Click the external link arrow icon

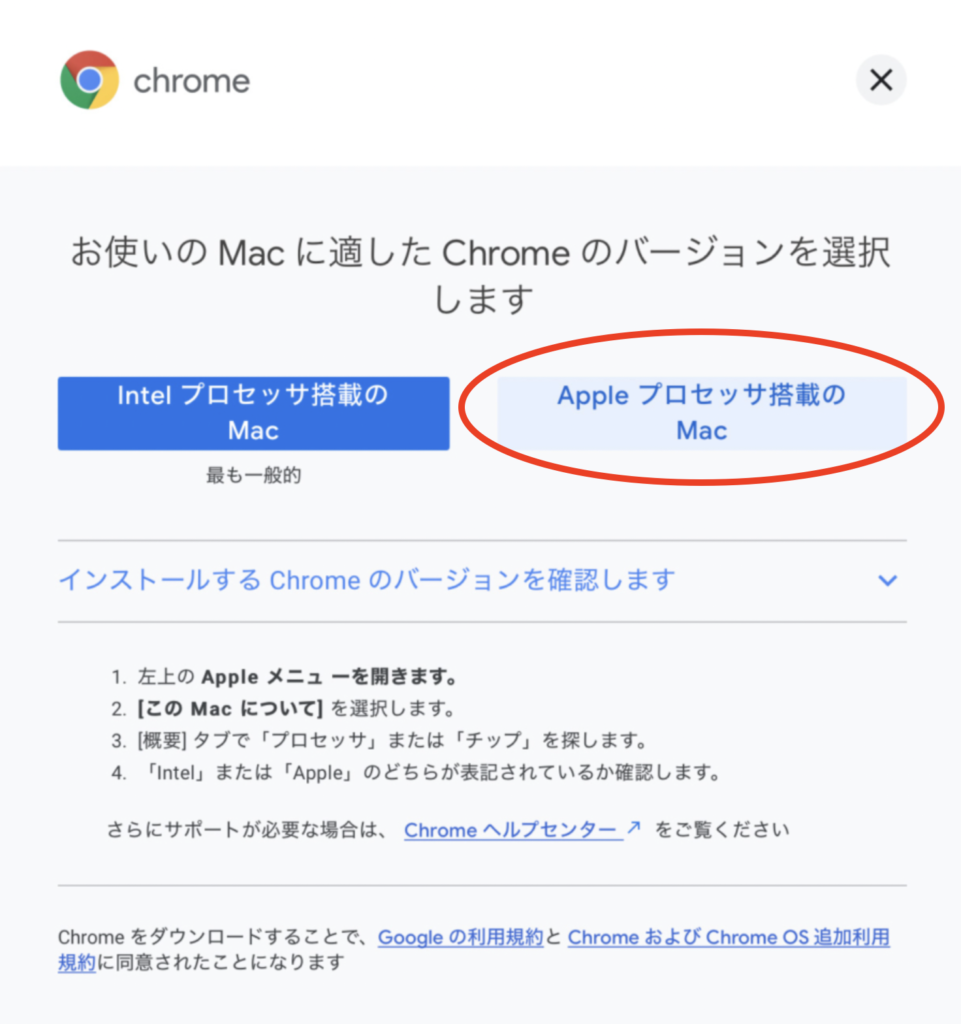(x=633, y=828)
